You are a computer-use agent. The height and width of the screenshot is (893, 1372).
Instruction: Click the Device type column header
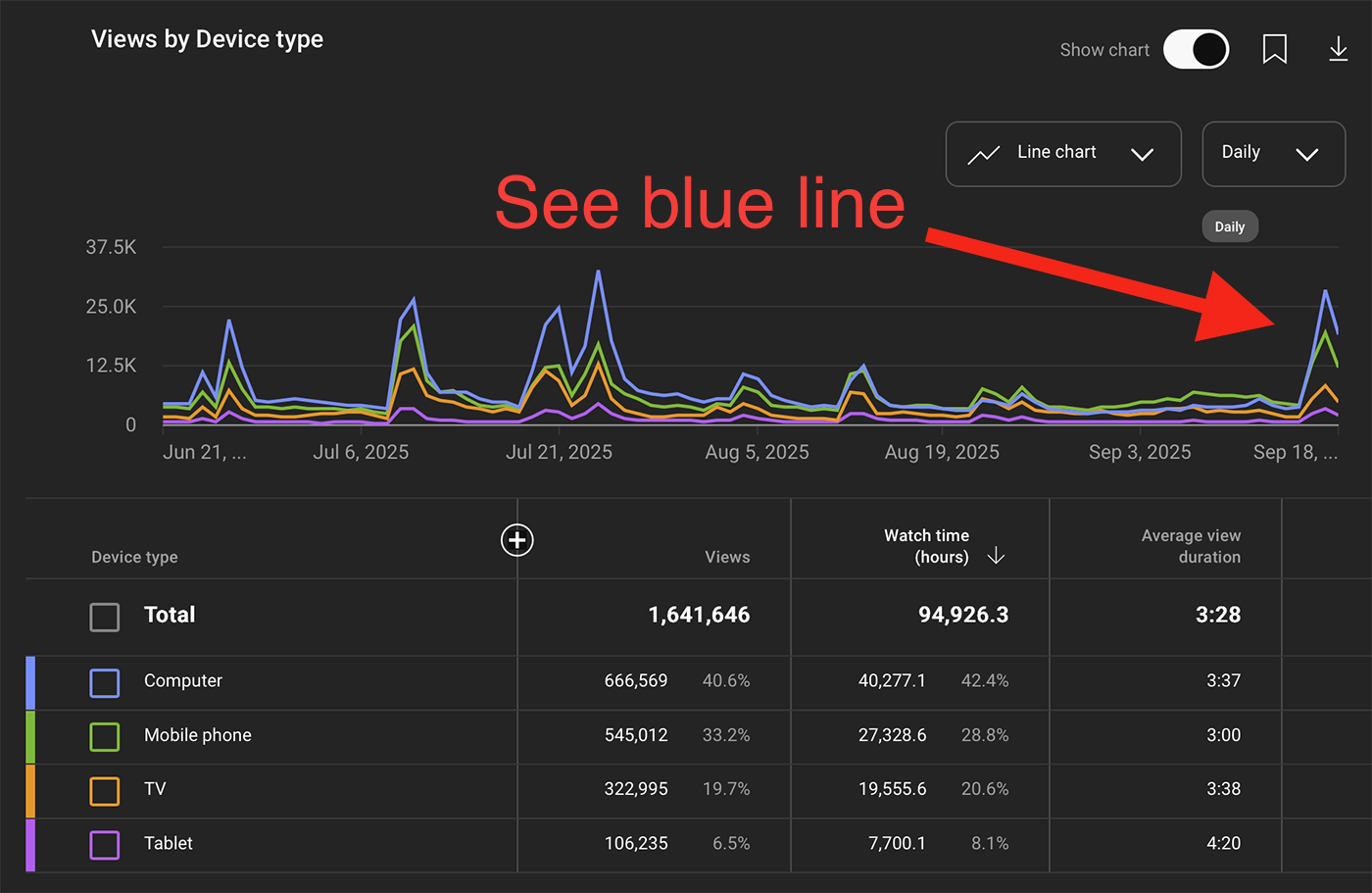click(134, 557)
